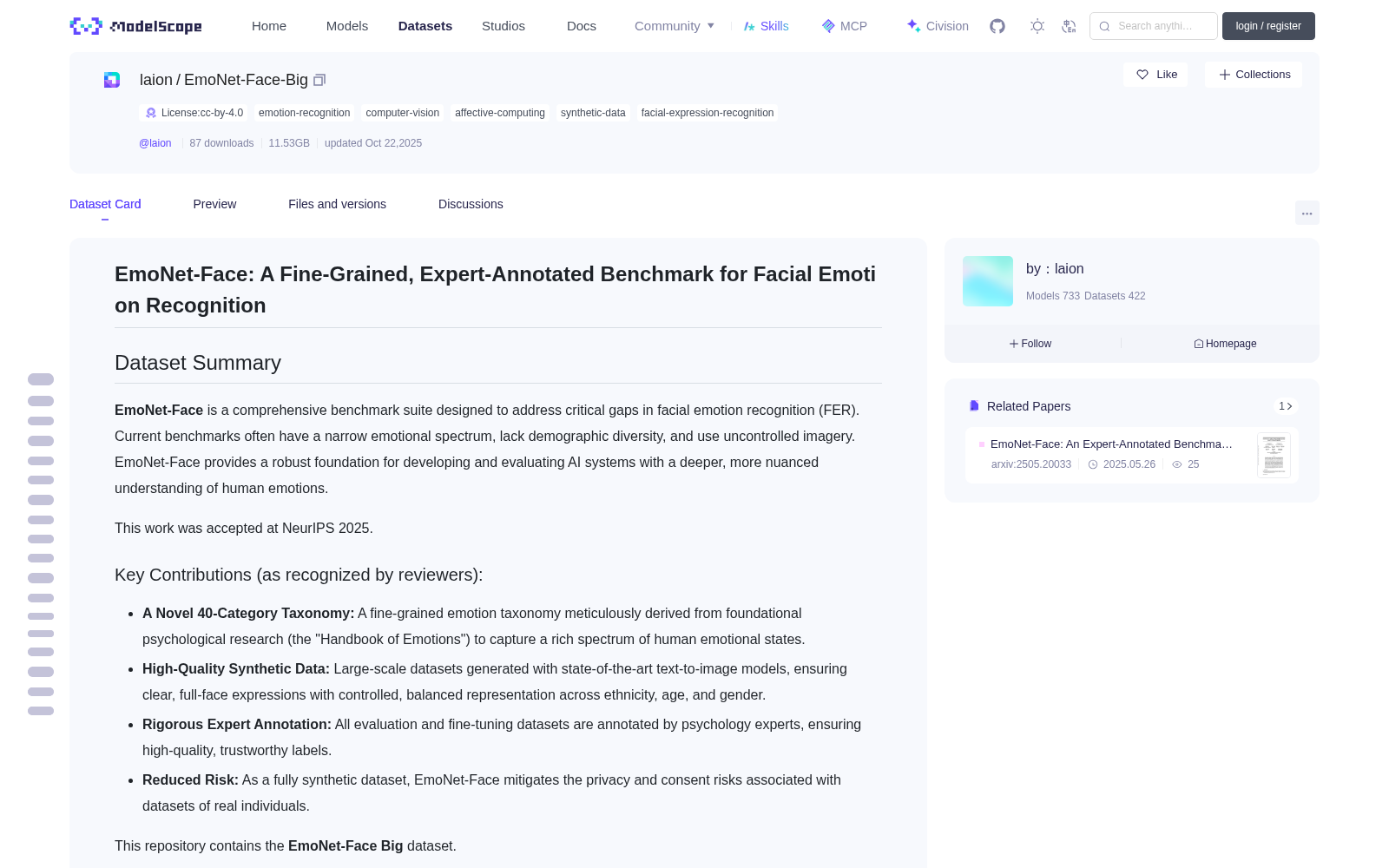Click the login / register button
This screenshot has height=868, width=1389.
(1268, 26)
